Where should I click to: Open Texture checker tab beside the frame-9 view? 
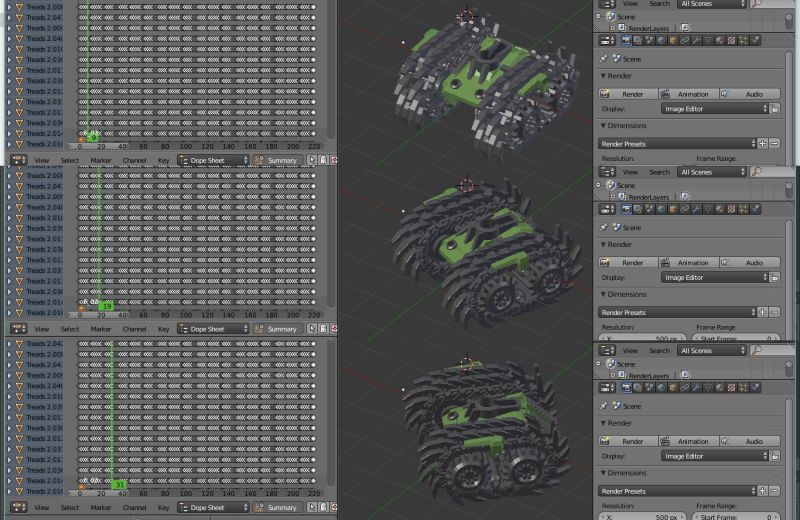(731, 40)
